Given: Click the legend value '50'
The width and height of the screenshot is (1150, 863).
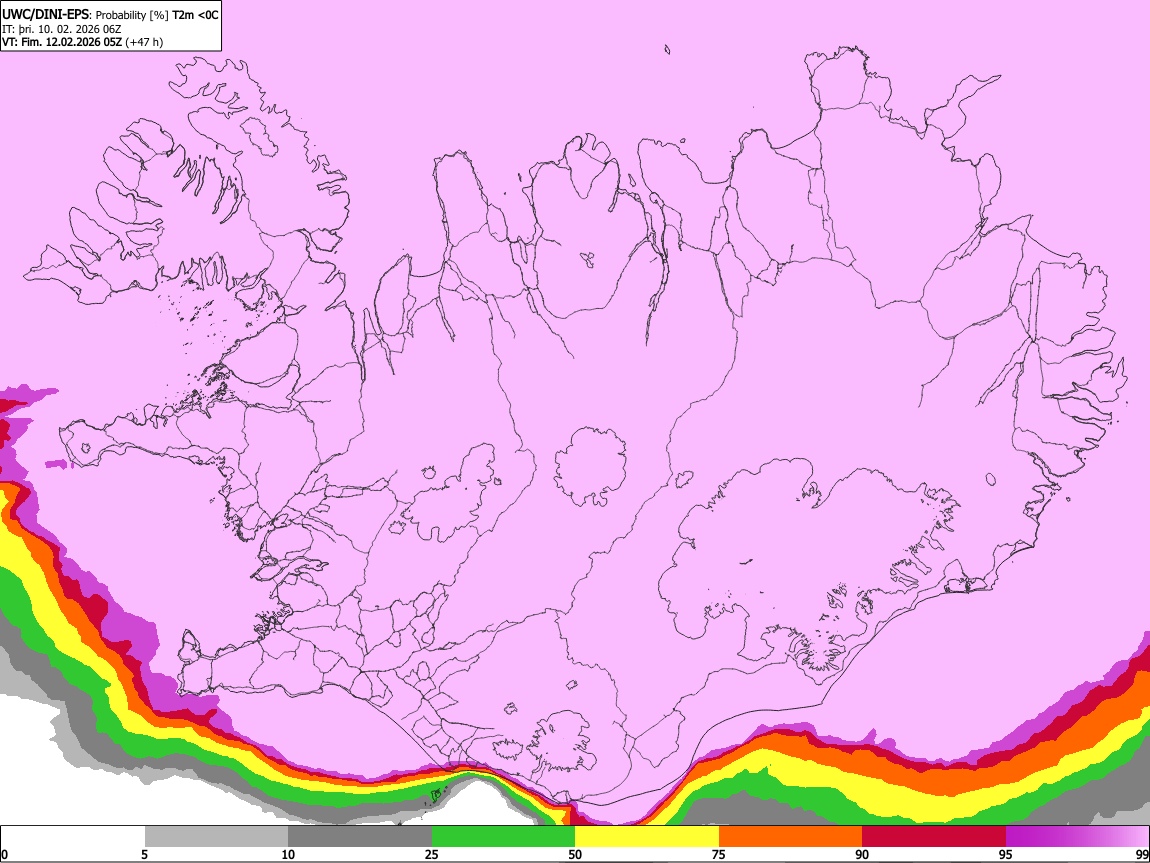Looking at the screenshot, I should point(575,854).
